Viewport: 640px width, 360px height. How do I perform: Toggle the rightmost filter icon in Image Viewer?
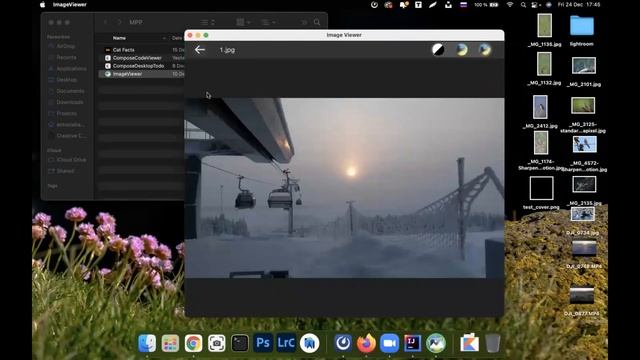[485, 50]
